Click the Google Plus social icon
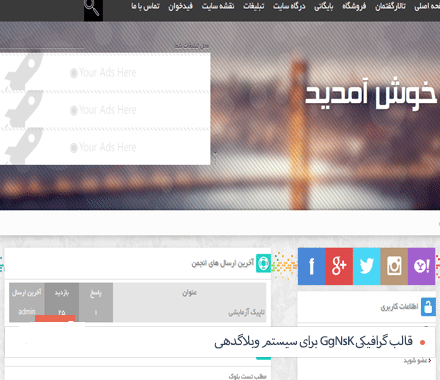The width and height of the screenshot is (440, 380). (339, 266)
